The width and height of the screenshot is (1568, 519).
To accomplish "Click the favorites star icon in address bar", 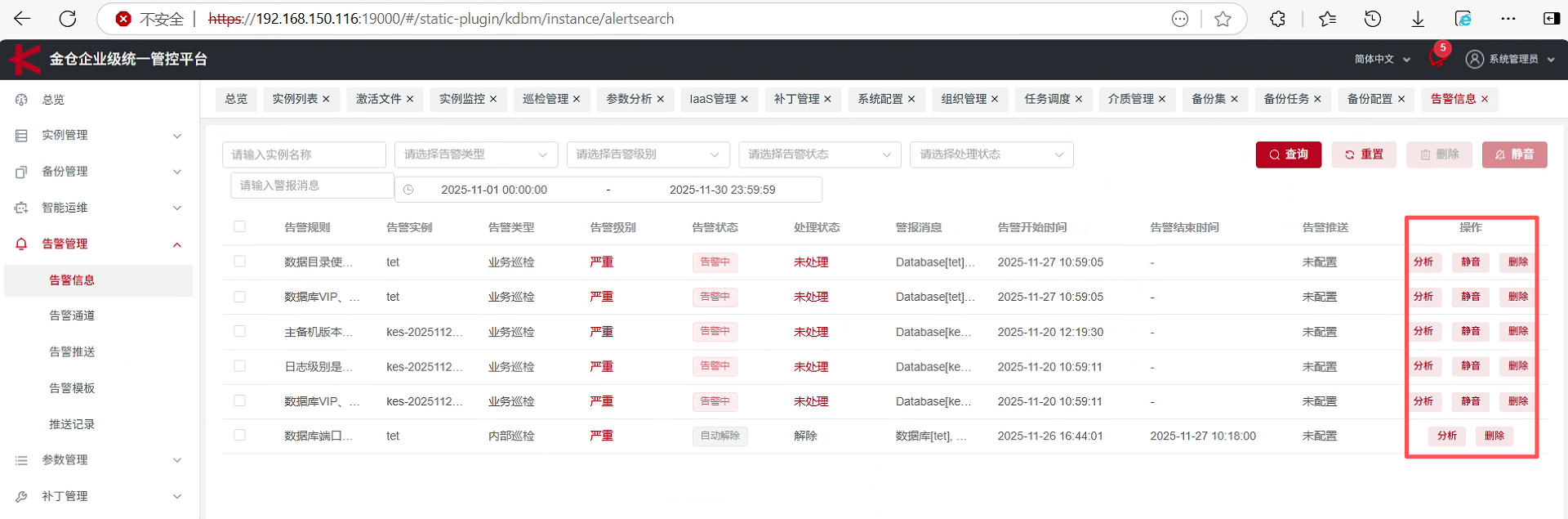I will point(1223,19).
